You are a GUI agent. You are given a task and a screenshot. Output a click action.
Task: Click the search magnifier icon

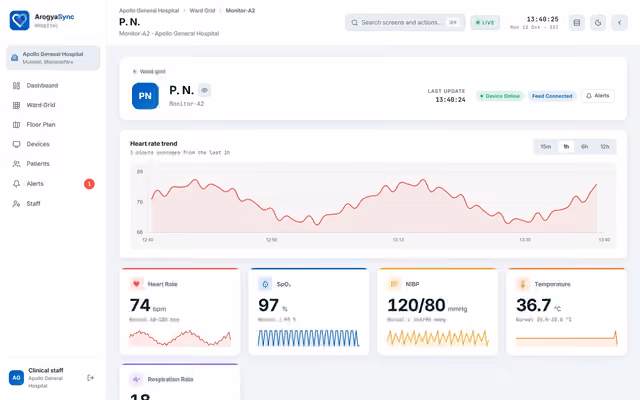[355, 22]
